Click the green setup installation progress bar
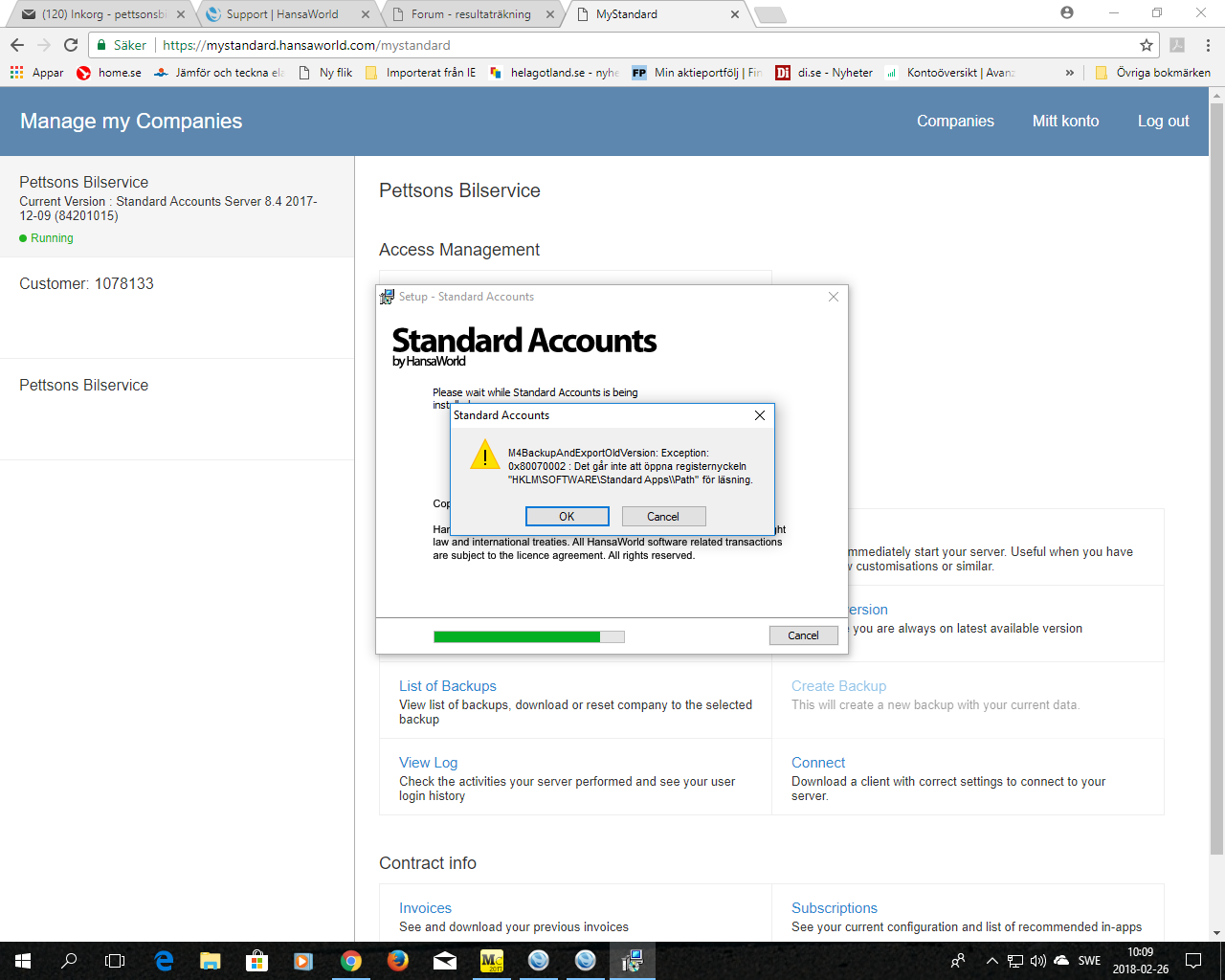Image resolution: width=1225 pixels, height=980 pixels. point(529,636)
